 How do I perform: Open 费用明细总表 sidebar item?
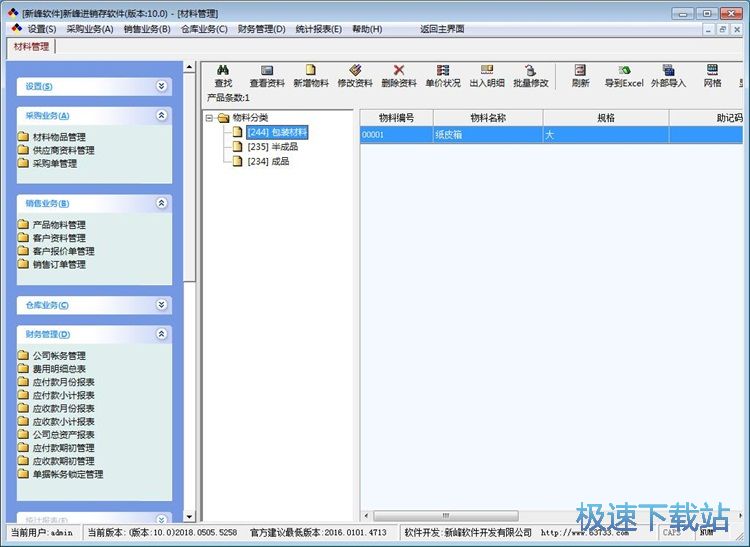click(52, 369)
